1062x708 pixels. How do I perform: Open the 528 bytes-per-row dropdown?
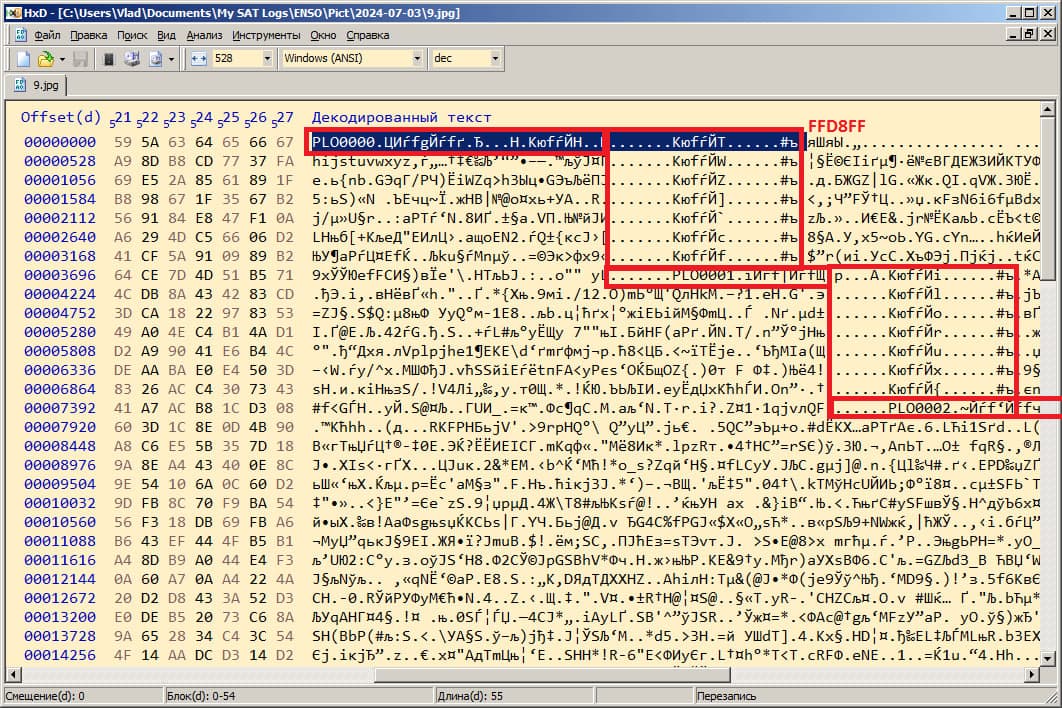pyautogui.click(x=267, y=59)
